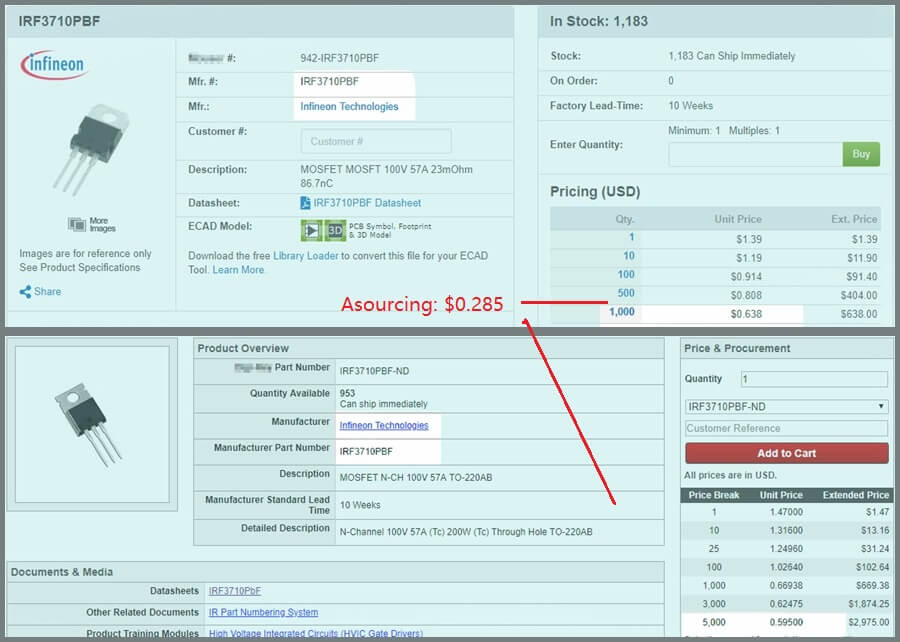Open the IRF3710PBF Datasheet link
This screenshot has height=642, width=900.
tap(367, 203)
